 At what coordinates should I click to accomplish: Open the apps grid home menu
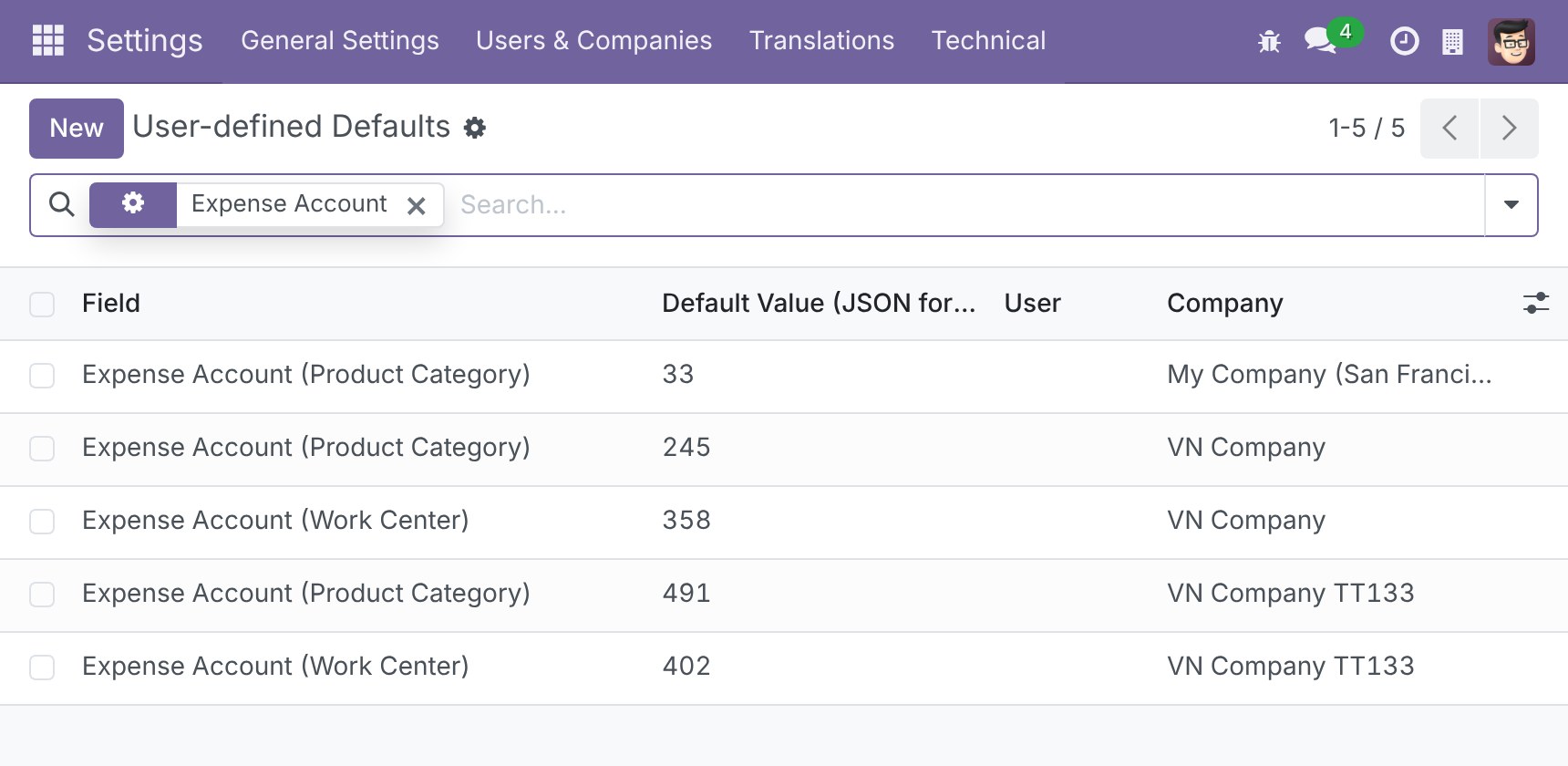(47, 40)
